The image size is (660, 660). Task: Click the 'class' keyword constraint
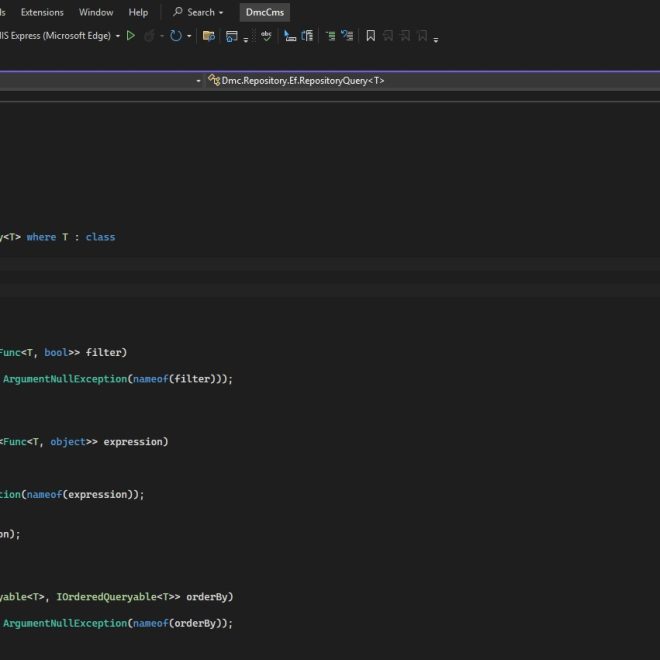click(100, 237)
